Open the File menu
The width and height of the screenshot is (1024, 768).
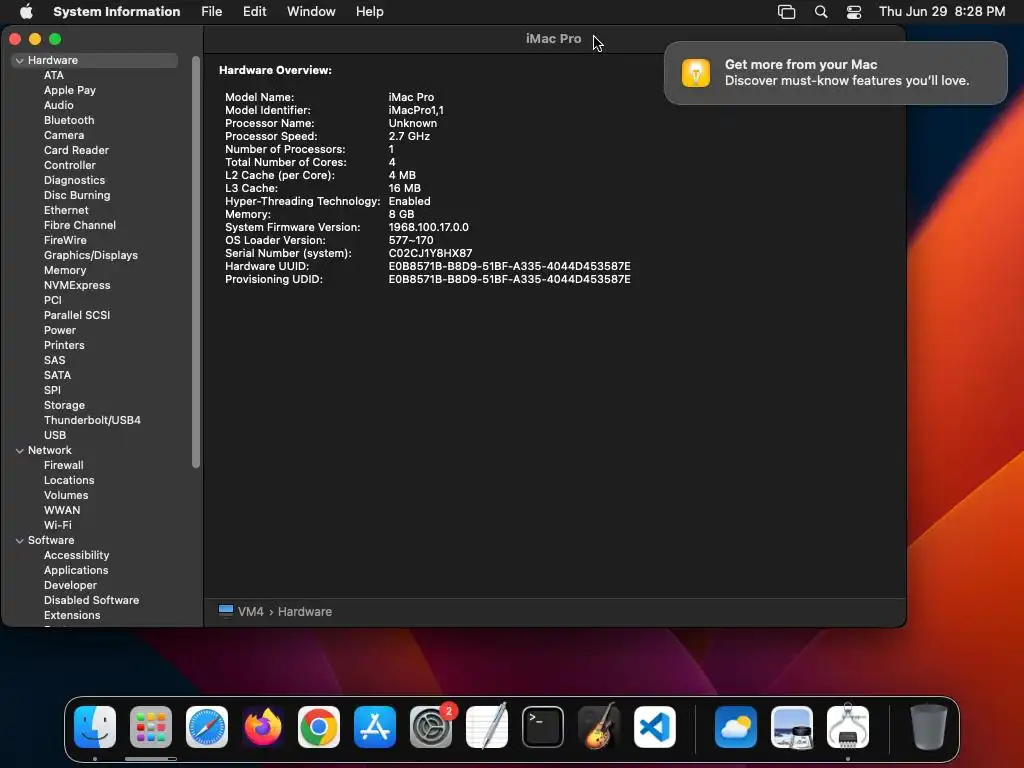[212, 11]
